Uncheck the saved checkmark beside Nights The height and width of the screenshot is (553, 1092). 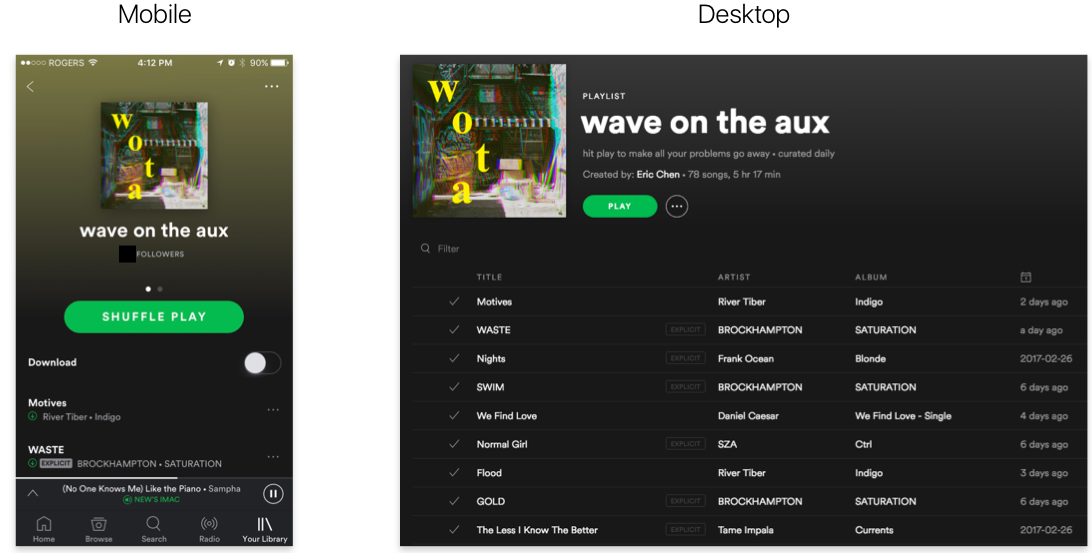tap(454, 359)
